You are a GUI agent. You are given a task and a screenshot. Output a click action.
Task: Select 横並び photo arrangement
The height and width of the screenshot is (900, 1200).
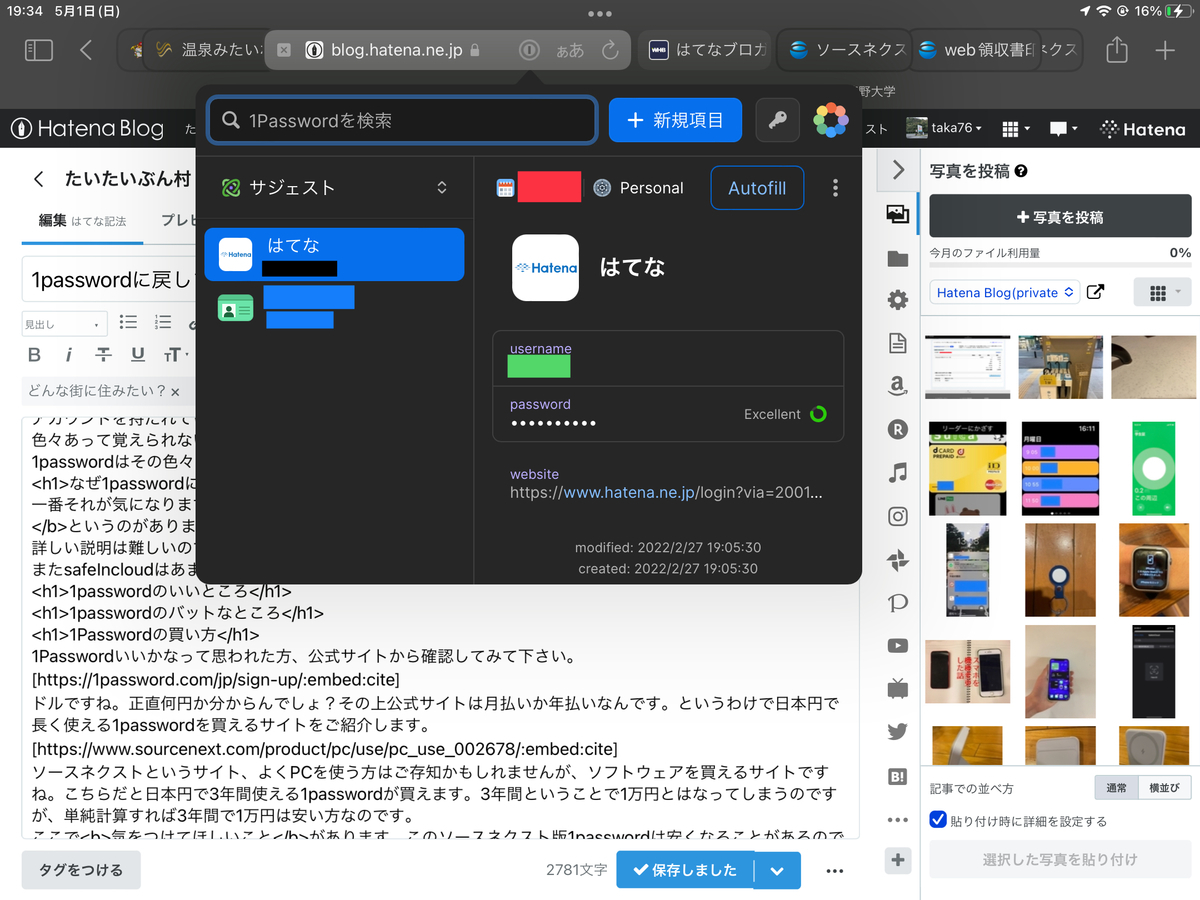click(1165, 788)
